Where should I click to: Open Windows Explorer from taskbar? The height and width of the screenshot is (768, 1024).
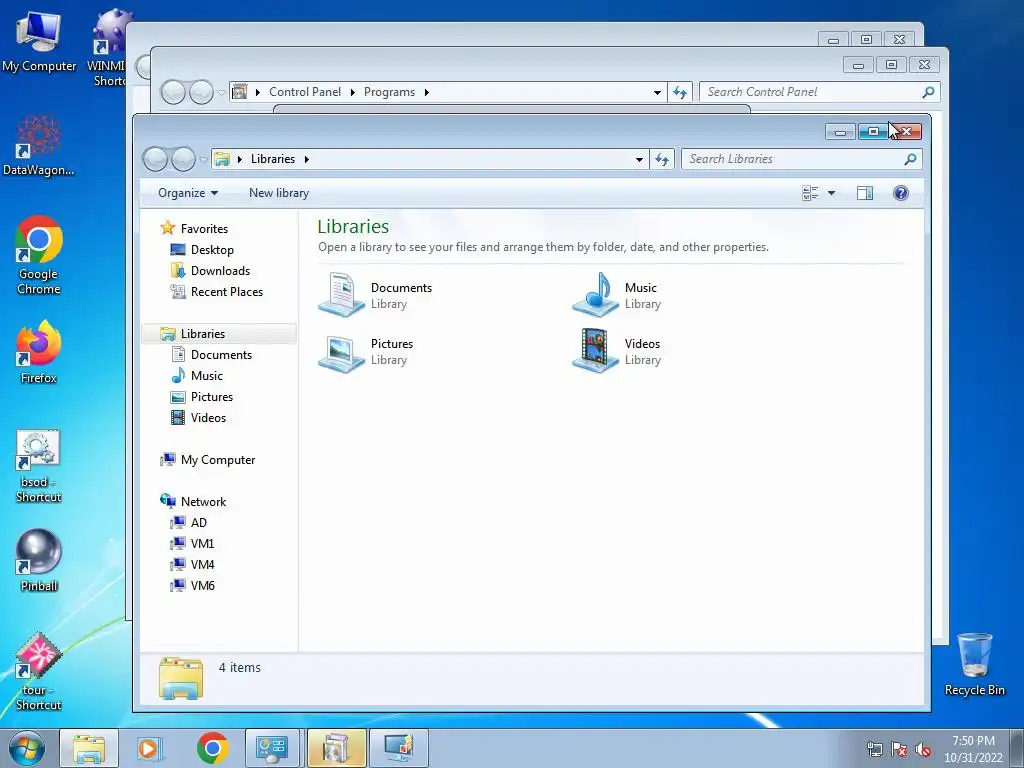point(89,748)
